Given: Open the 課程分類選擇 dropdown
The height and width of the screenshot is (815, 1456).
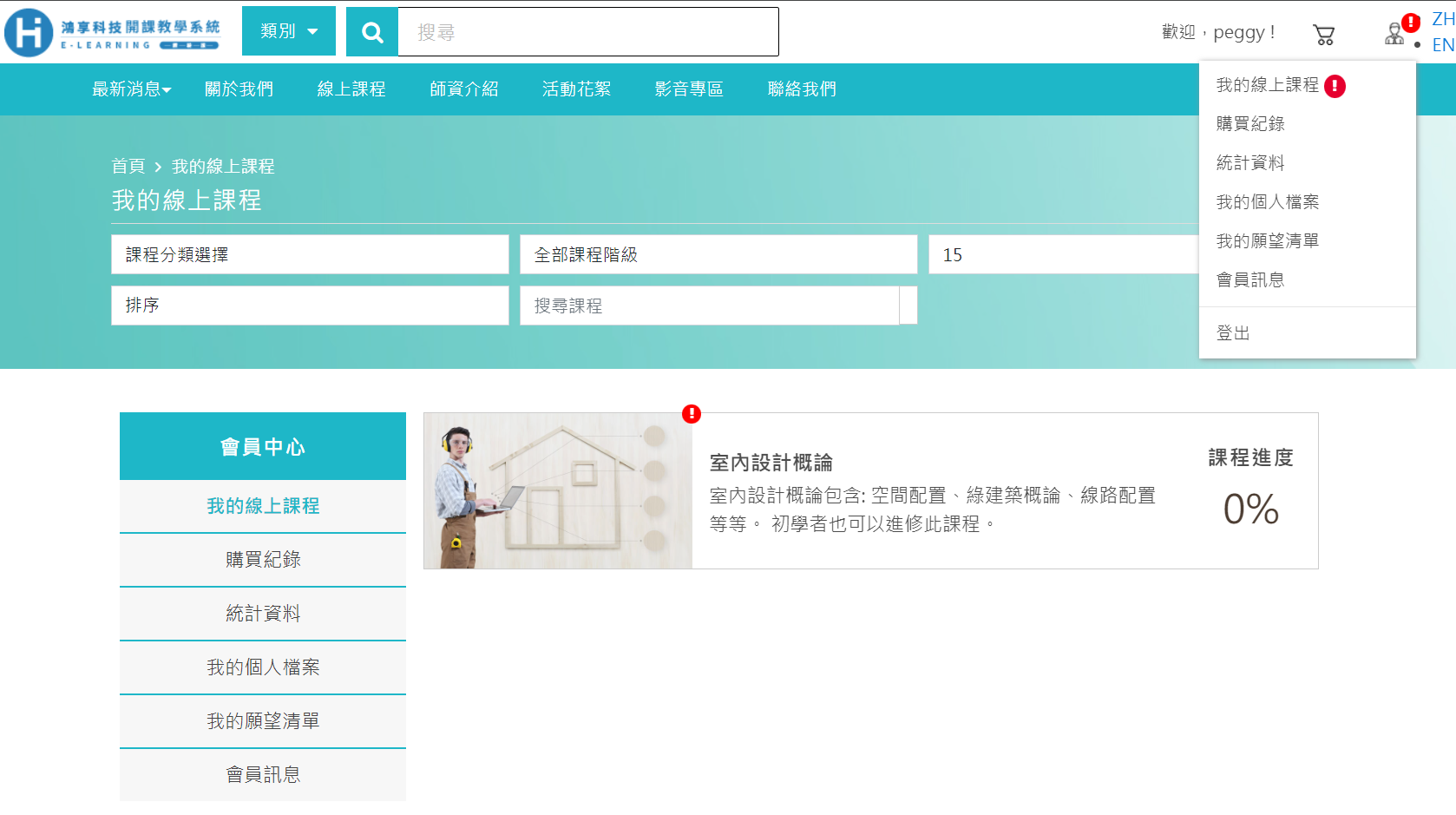Looking at the screenshot, I should coord(310,254).
